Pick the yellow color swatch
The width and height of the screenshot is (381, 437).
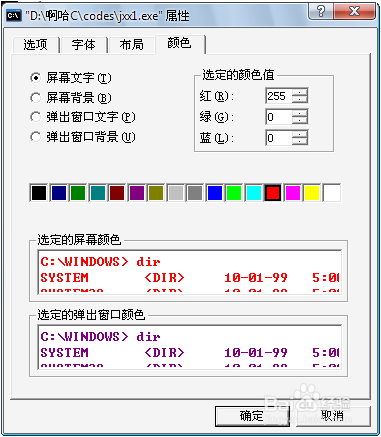pyautogui.click(x=312, y=193)
